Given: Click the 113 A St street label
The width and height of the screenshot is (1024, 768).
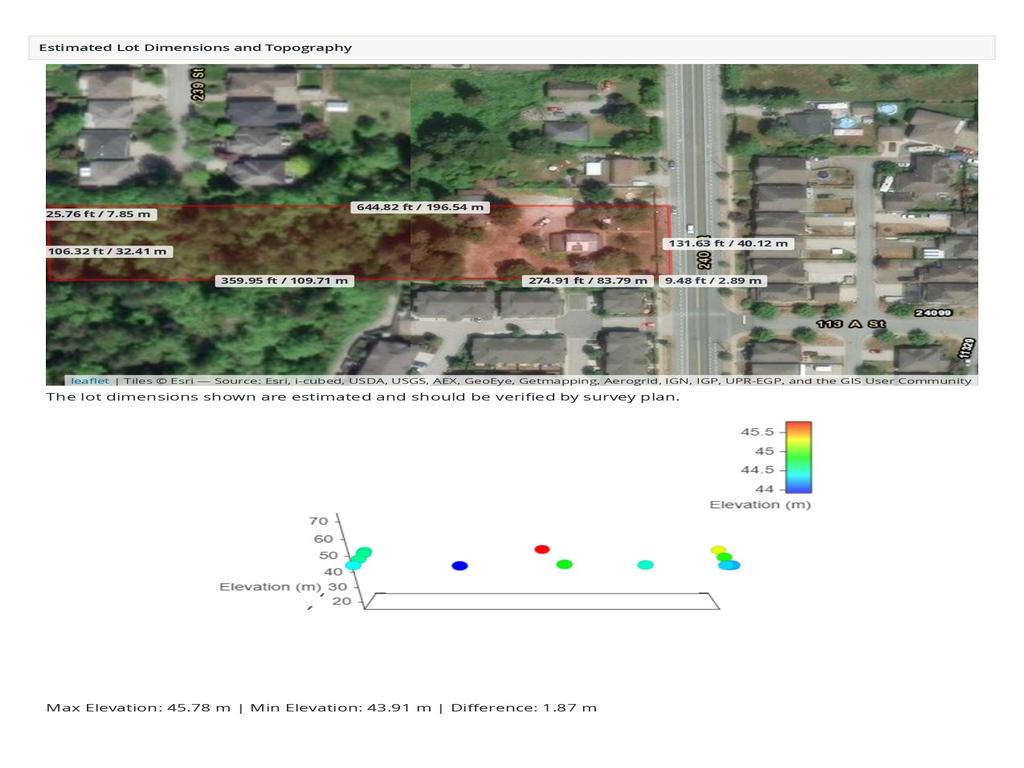Looking at the screenshot, I should pyautogui.click(x=851, y=324).
